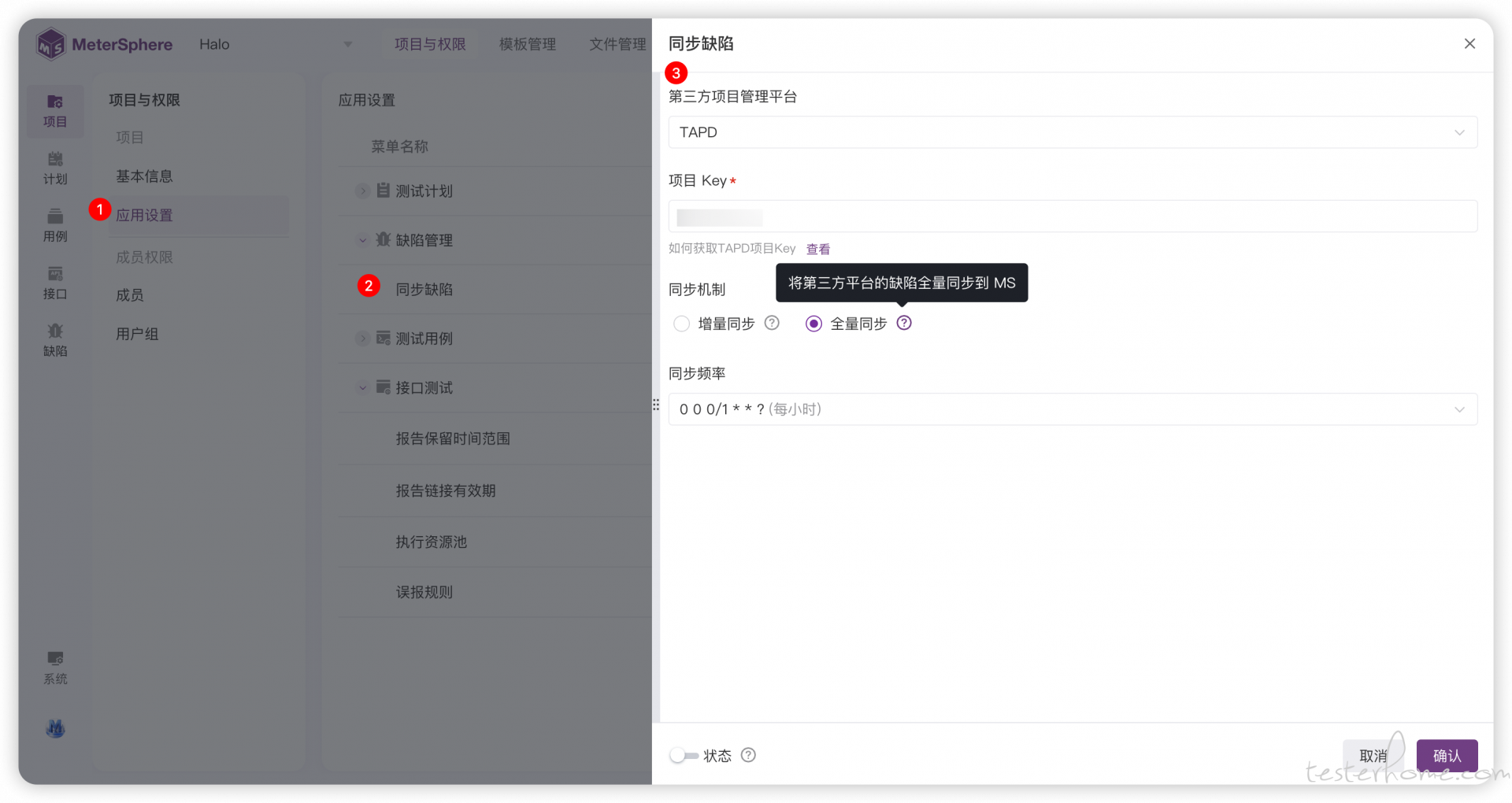Open the 缺陷 sidebar icon
This screenshot has height=803, width=1512.
click(55, 341)
